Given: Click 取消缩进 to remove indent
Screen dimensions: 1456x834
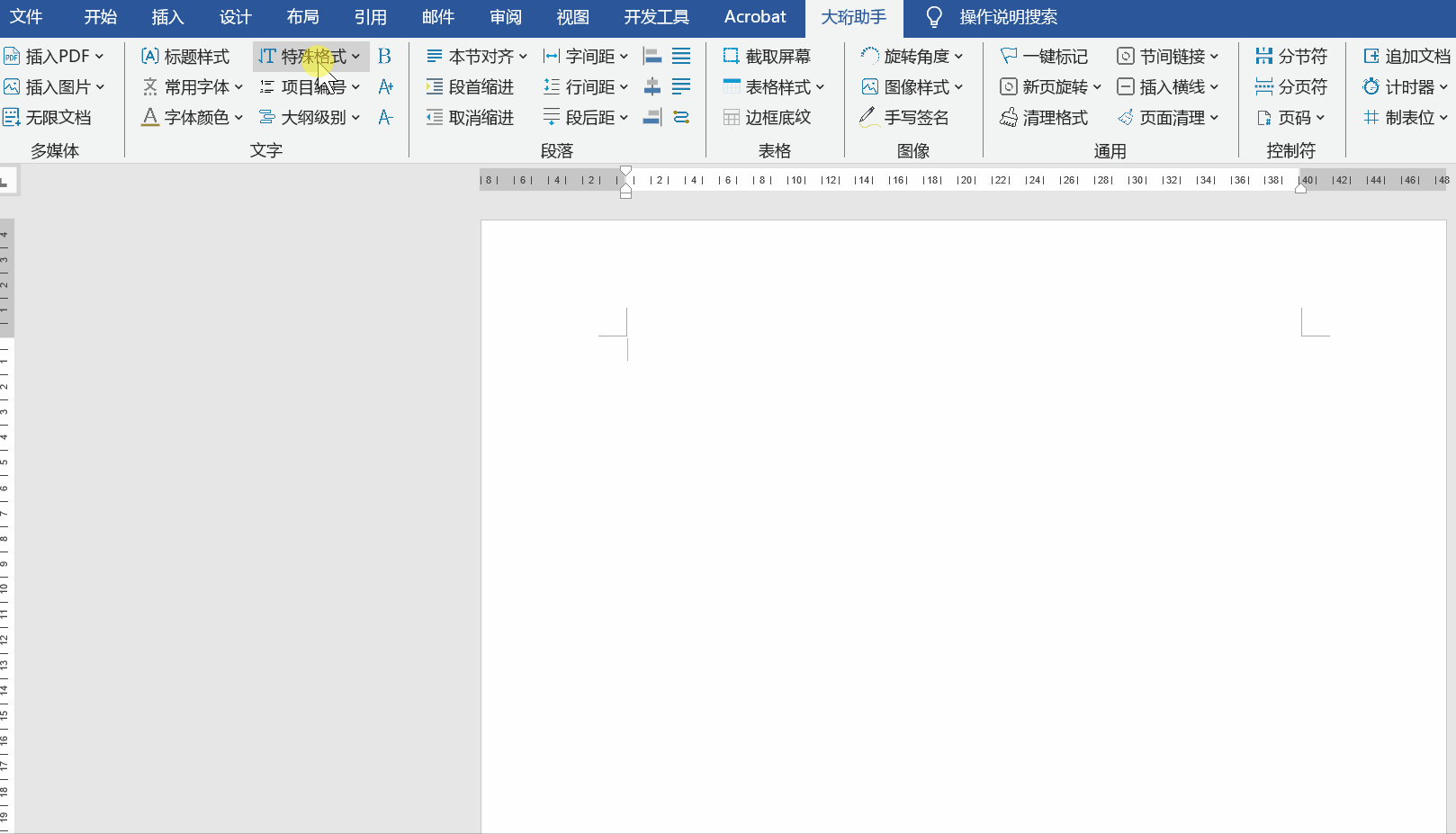Looking at the screenshot, I should tap(470, 118).
